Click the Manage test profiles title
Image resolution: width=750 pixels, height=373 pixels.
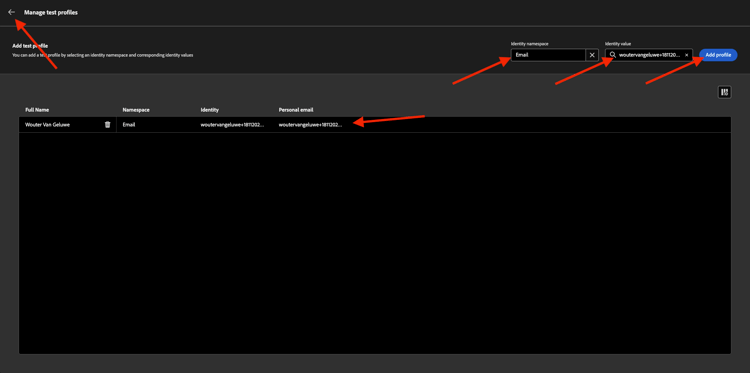point(51,12)
